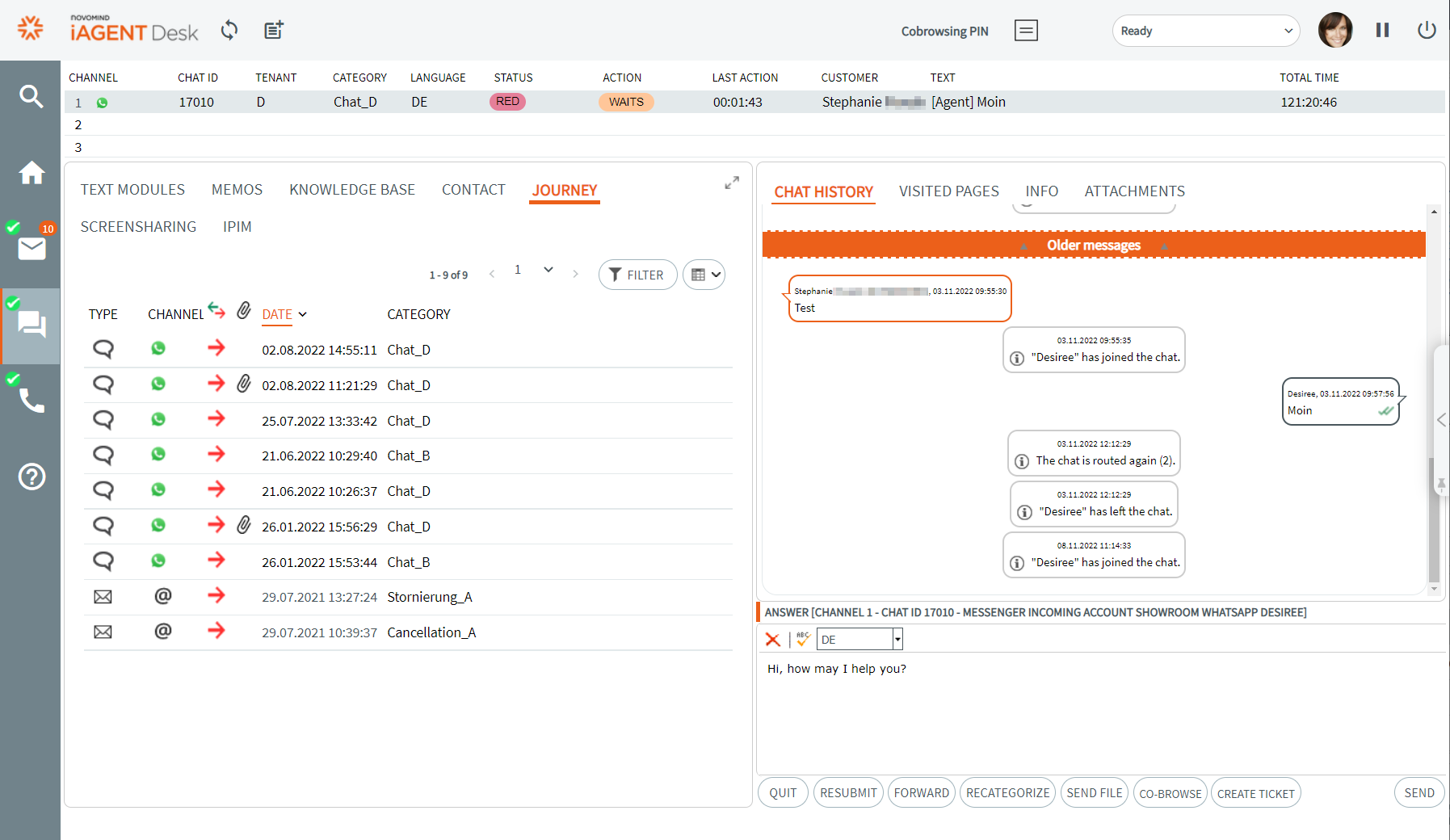Expand the Journey panel to fullscreen
Image resolution: width=1450 pixels, height=840 pixels.
[x=731, y=183]
